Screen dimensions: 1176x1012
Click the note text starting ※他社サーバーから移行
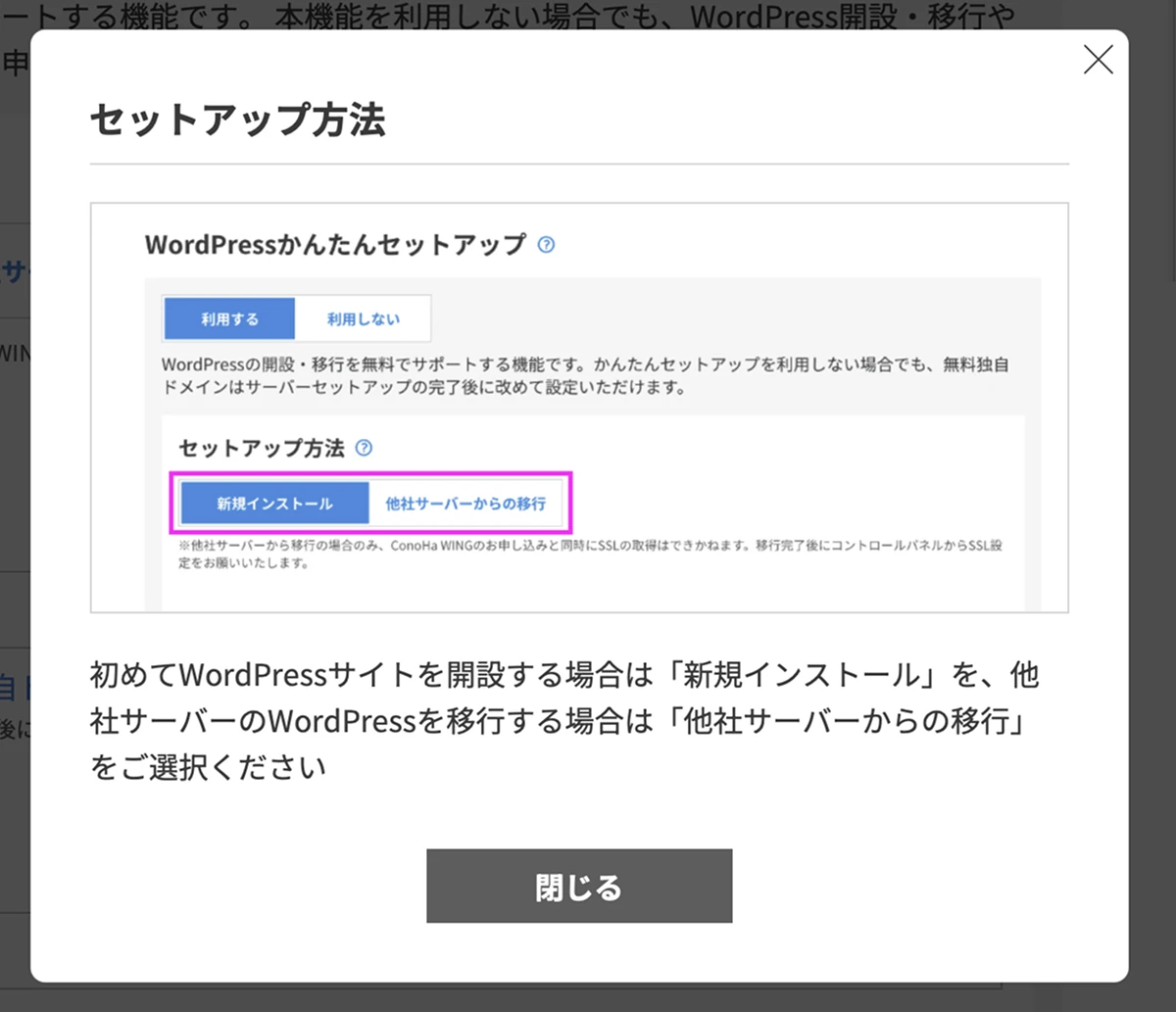click(x=590, y=554)
